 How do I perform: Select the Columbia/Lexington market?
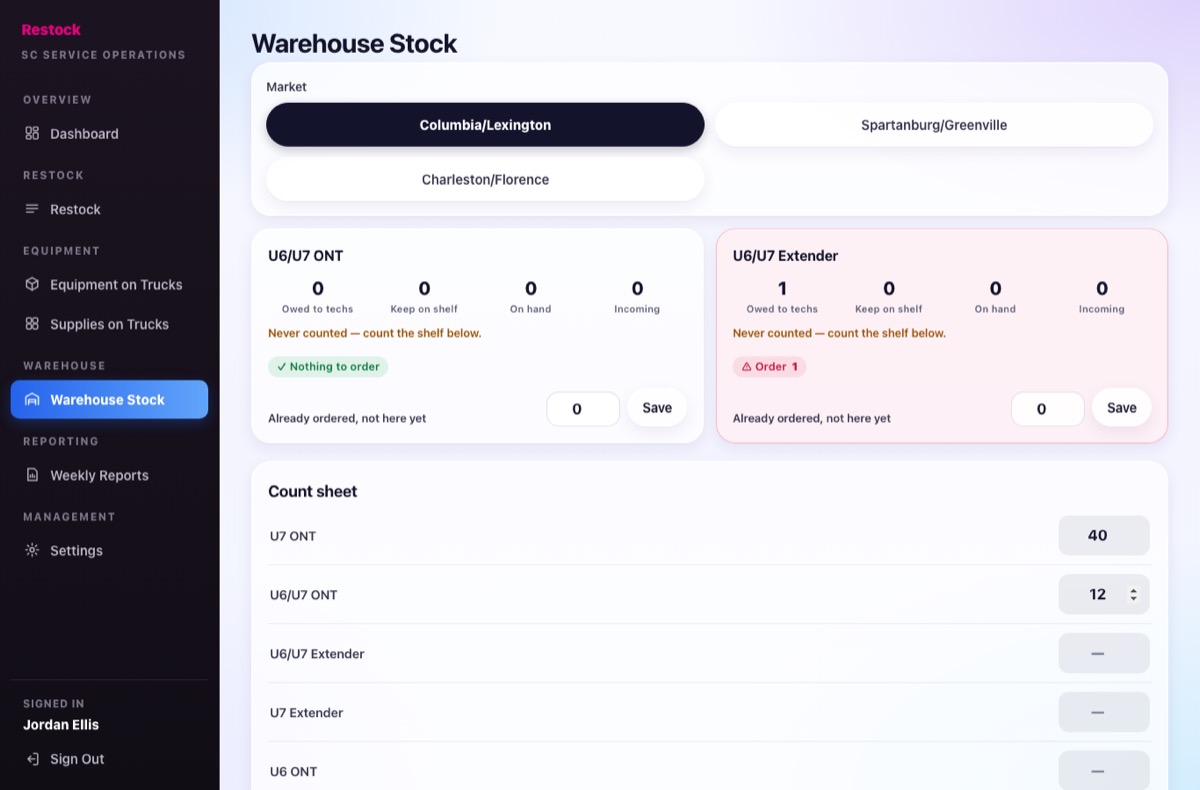click(485, 125)
